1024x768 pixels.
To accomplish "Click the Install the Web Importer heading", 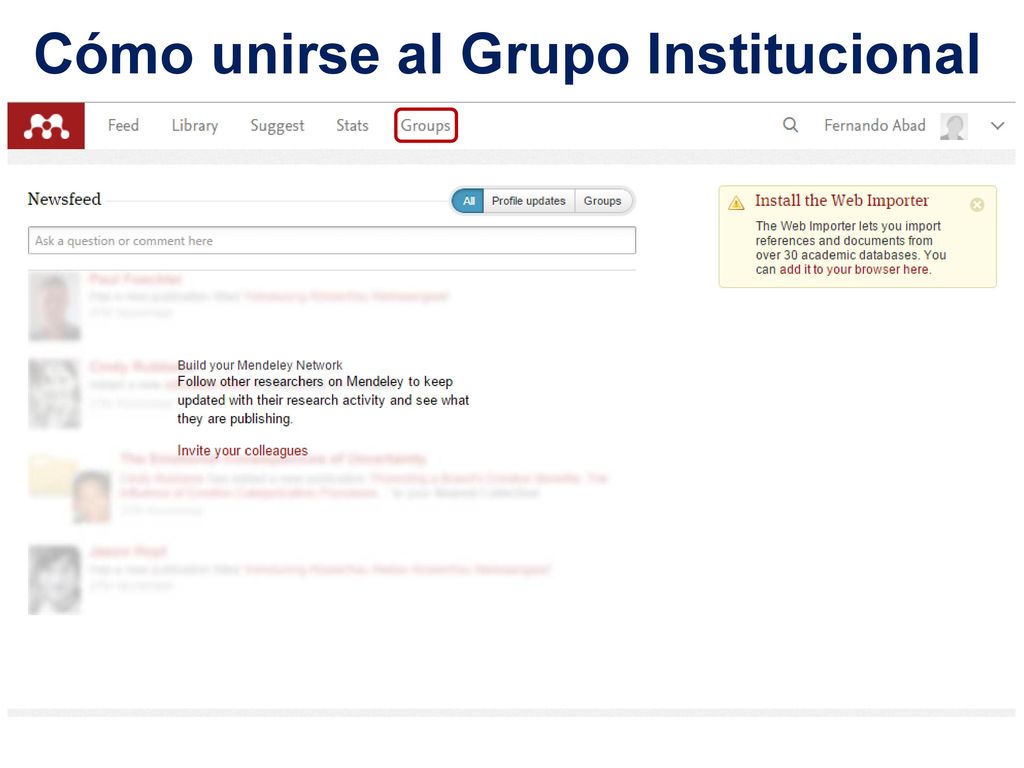I will pos(842,200).
